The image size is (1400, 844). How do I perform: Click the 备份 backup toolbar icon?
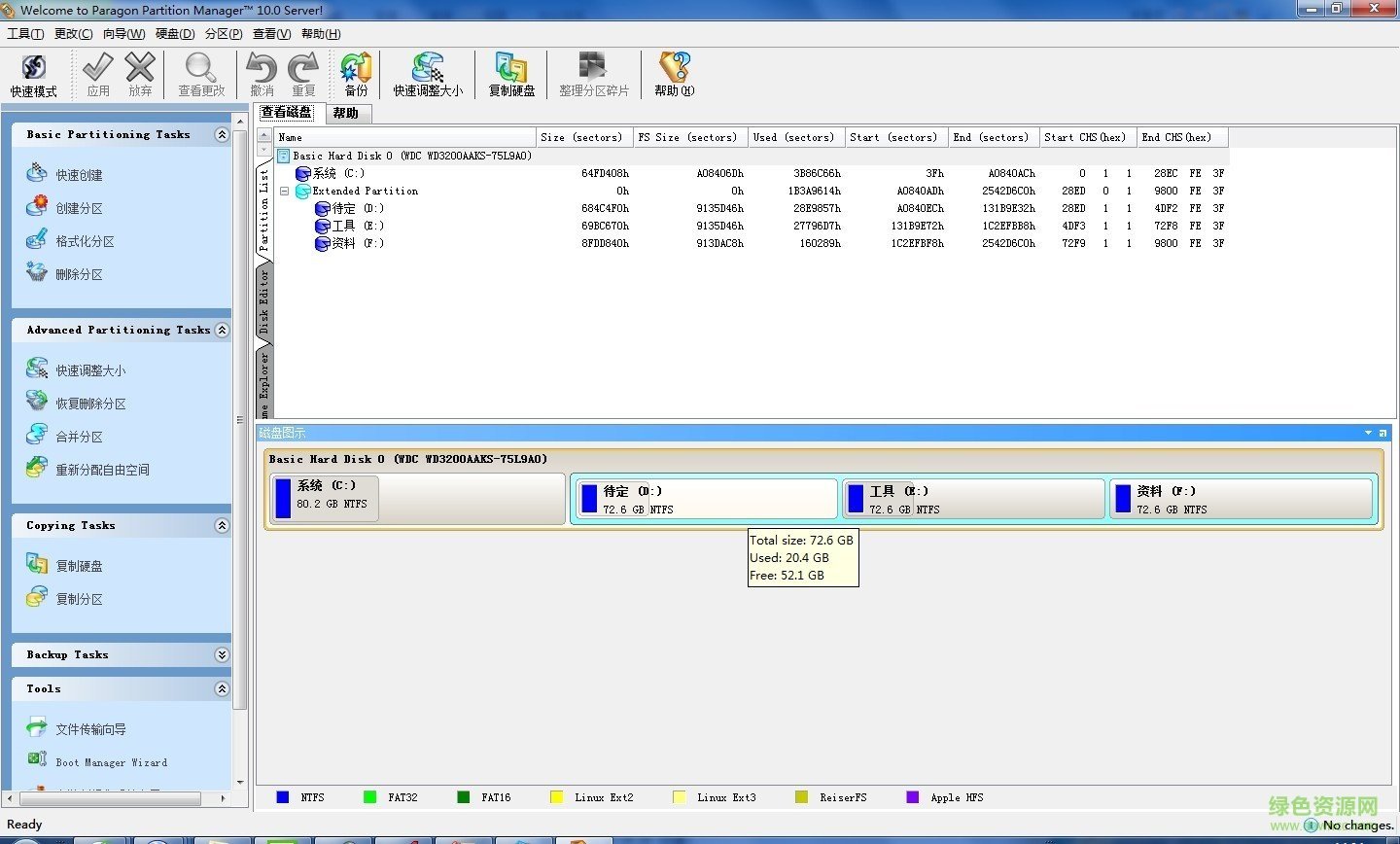356,75
